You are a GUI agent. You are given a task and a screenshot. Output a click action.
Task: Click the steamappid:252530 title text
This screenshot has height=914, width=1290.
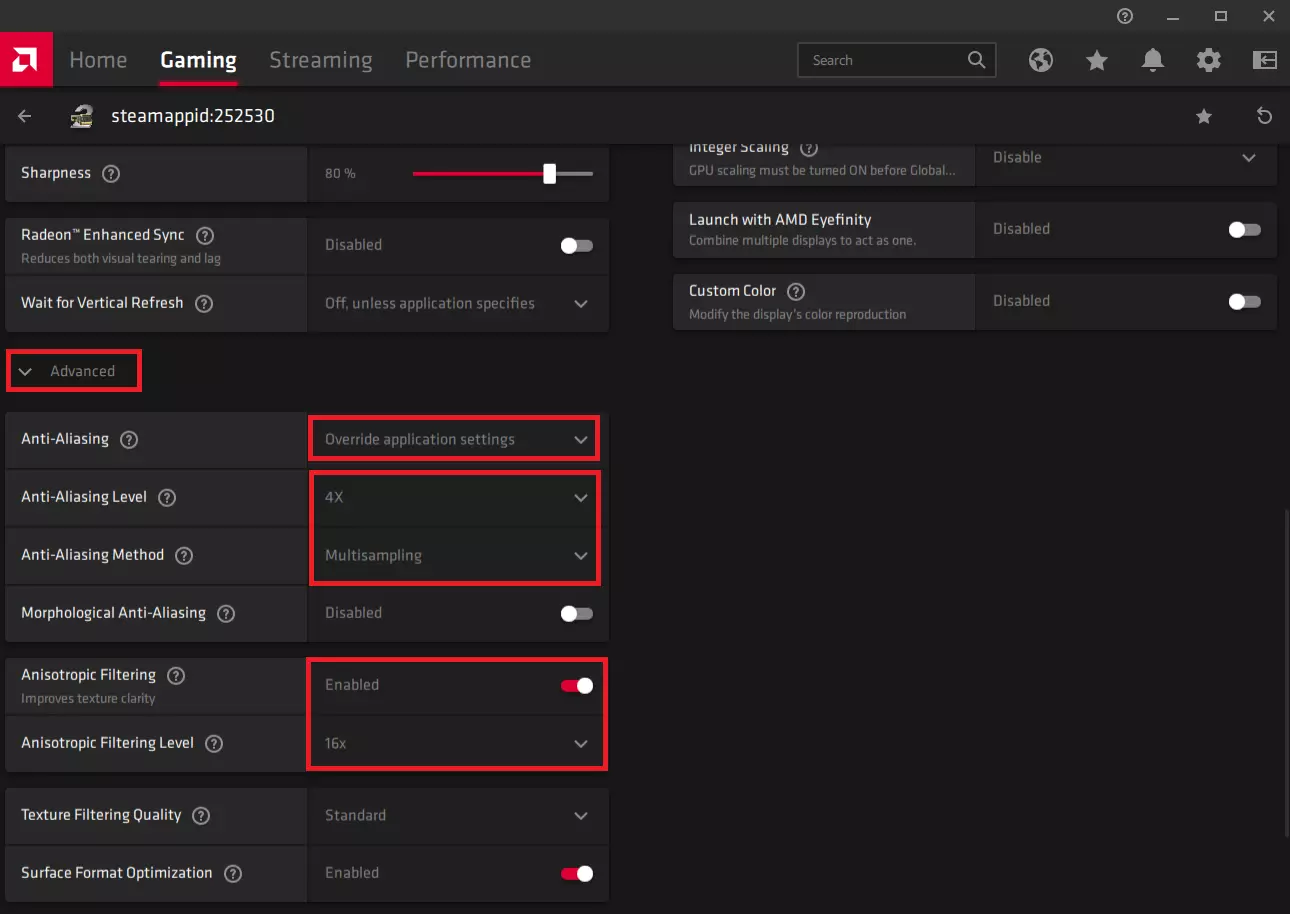pyautogui.click(x=192, y=116)
